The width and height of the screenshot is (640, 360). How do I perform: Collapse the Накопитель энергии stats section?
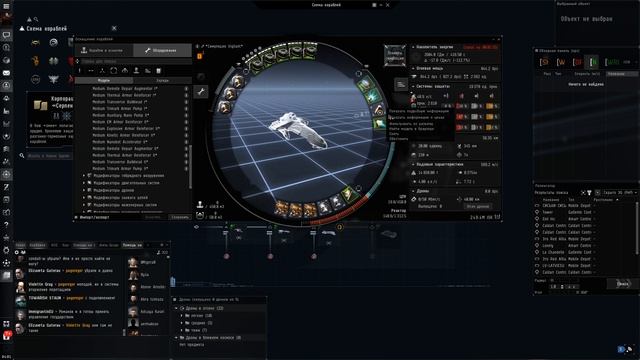tap(413, 47)
